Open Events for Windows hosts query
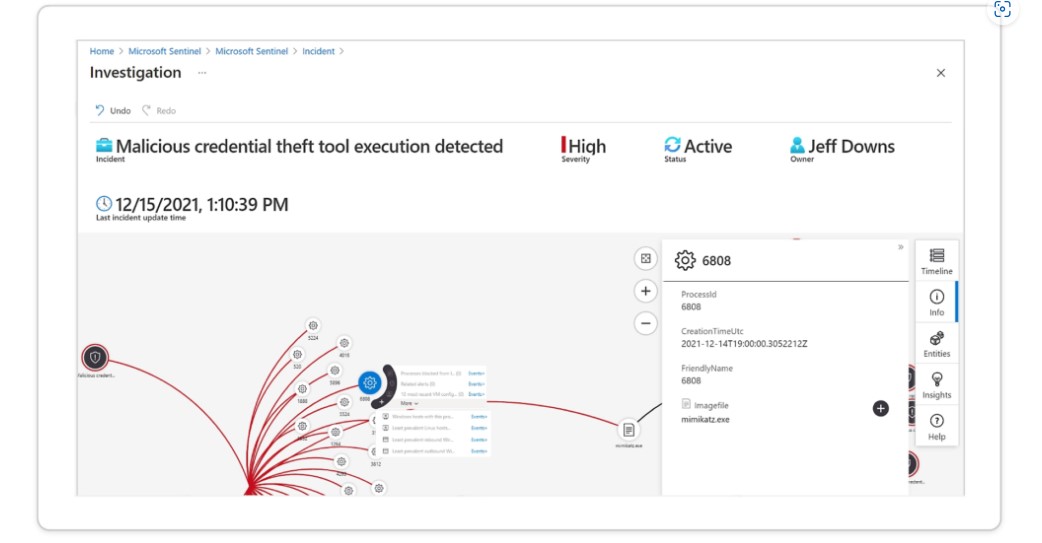The width and height of the screenshot is (1042, 543). pos(479,417)
